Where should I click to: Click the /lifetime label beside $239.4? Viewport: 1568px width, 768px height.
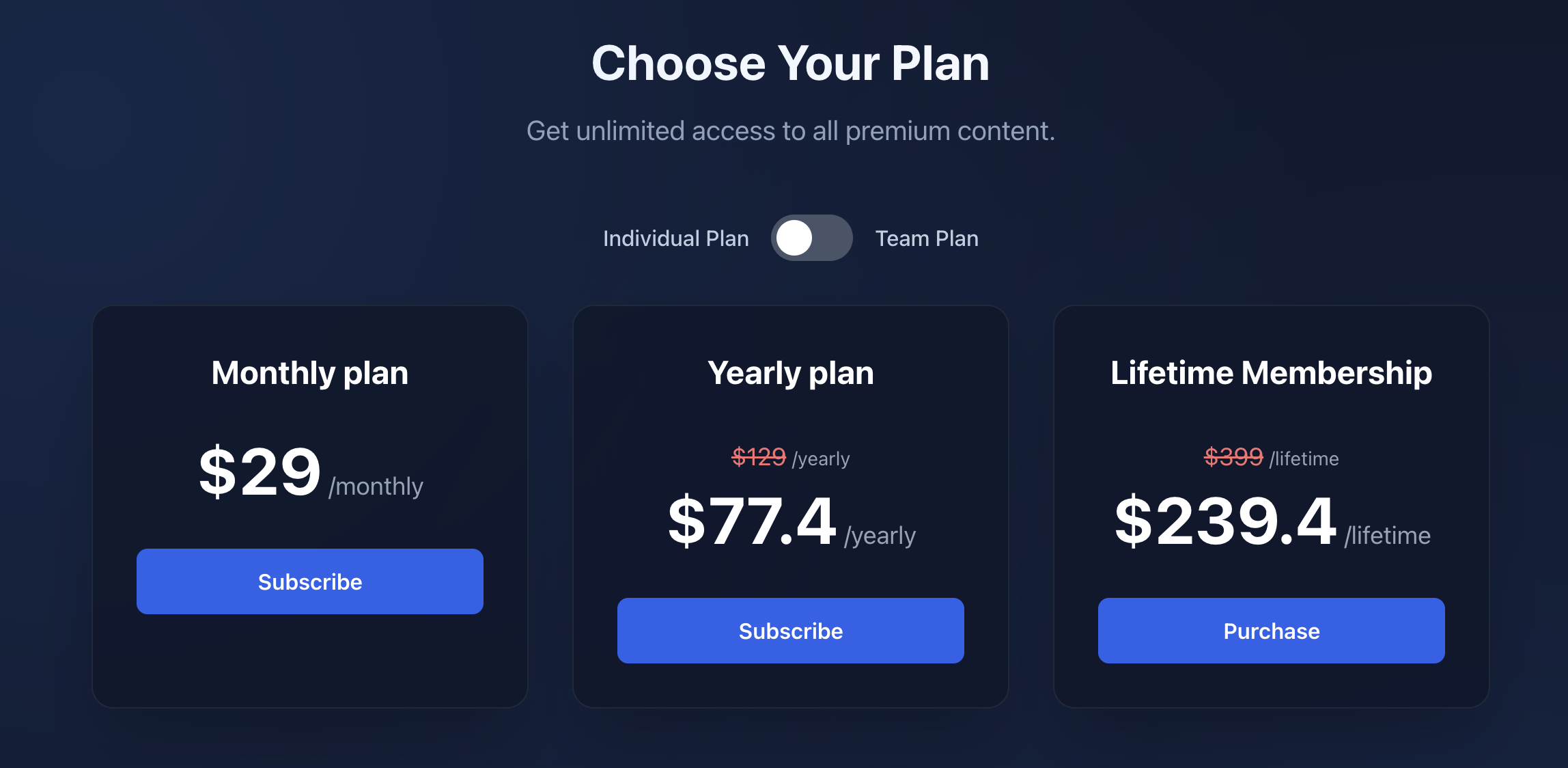pos(1387,536)
